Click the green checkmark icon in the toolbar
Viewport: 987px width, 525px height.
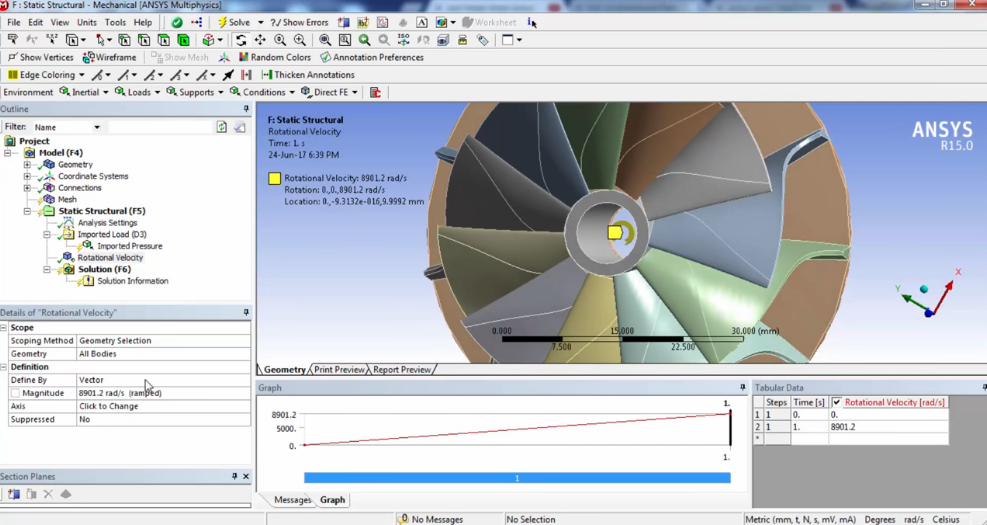click(x=177, y=23)
